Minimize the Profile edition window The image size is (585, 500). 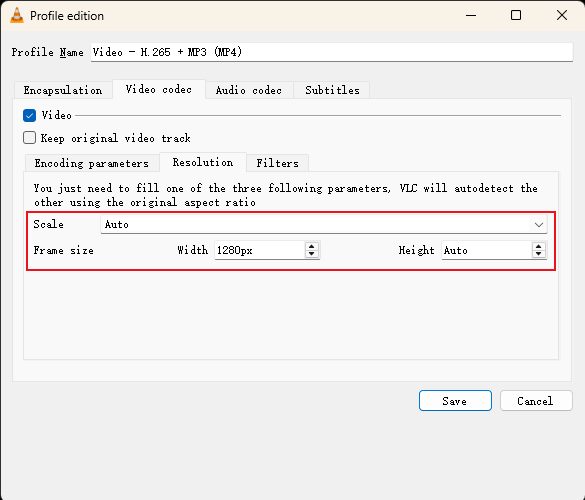point(471,15)
